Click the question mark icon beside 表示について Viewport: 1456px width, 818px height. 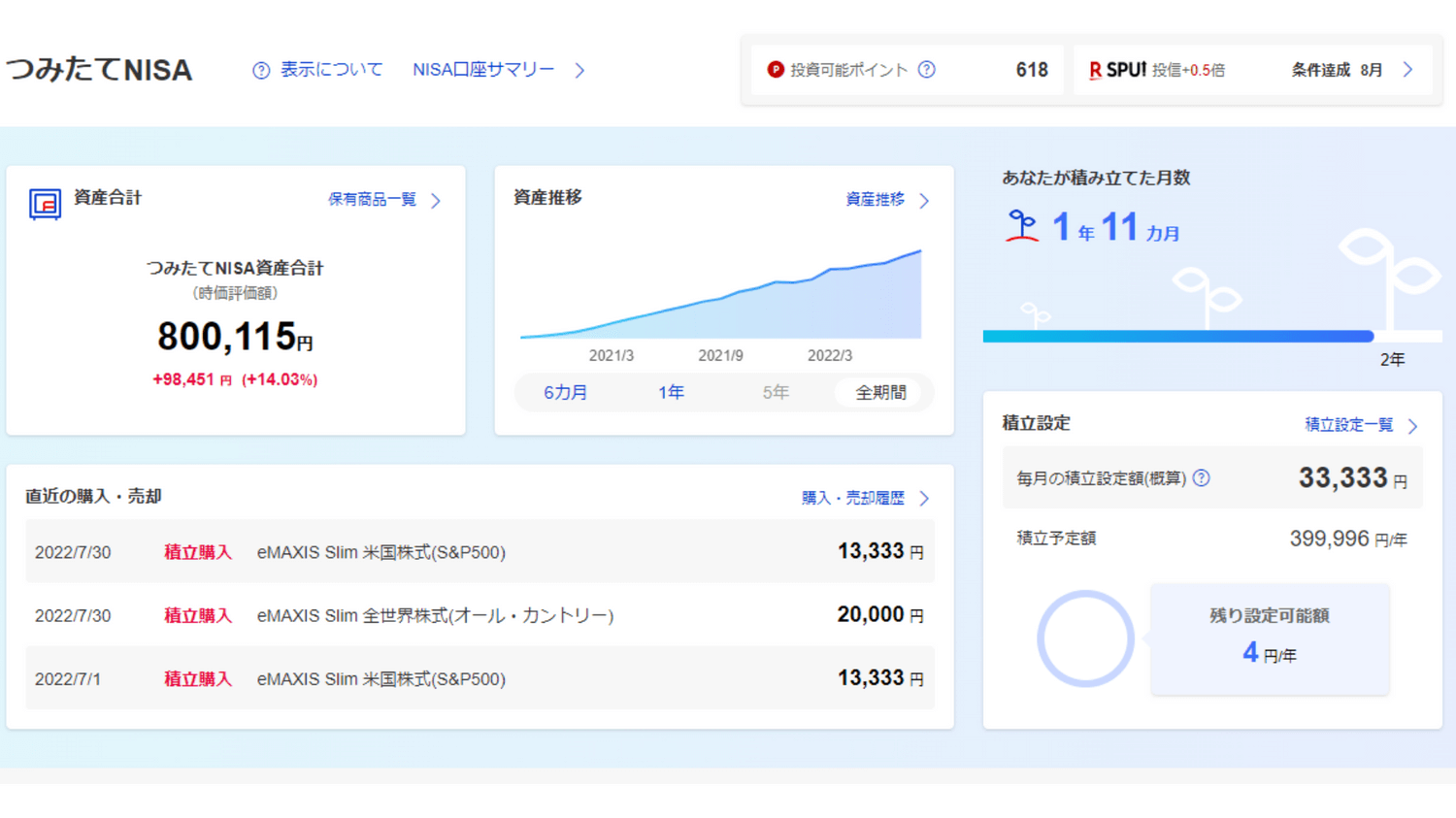(x=261, y=71)
